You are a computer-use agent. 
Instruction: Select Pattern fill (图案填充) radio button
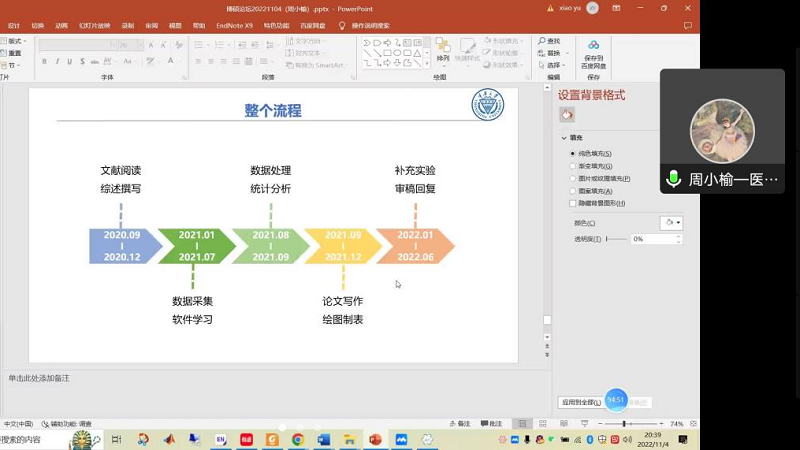[572, 191]
